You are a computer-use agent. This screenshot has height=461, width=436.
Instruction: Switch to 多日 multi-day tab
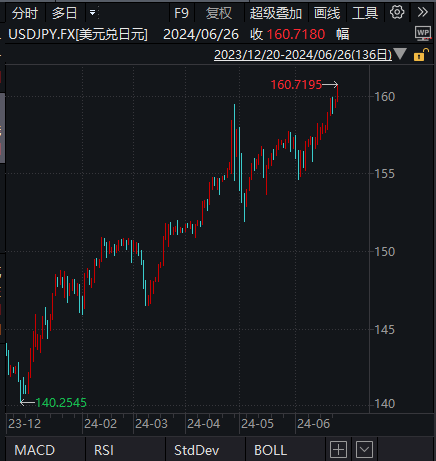tap(65, 13)
